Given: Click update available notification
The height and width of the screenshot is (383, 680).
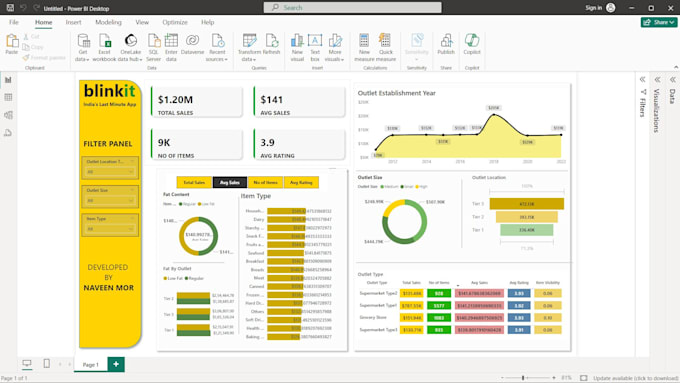Looking at the screenshot, I should point(635,378).
